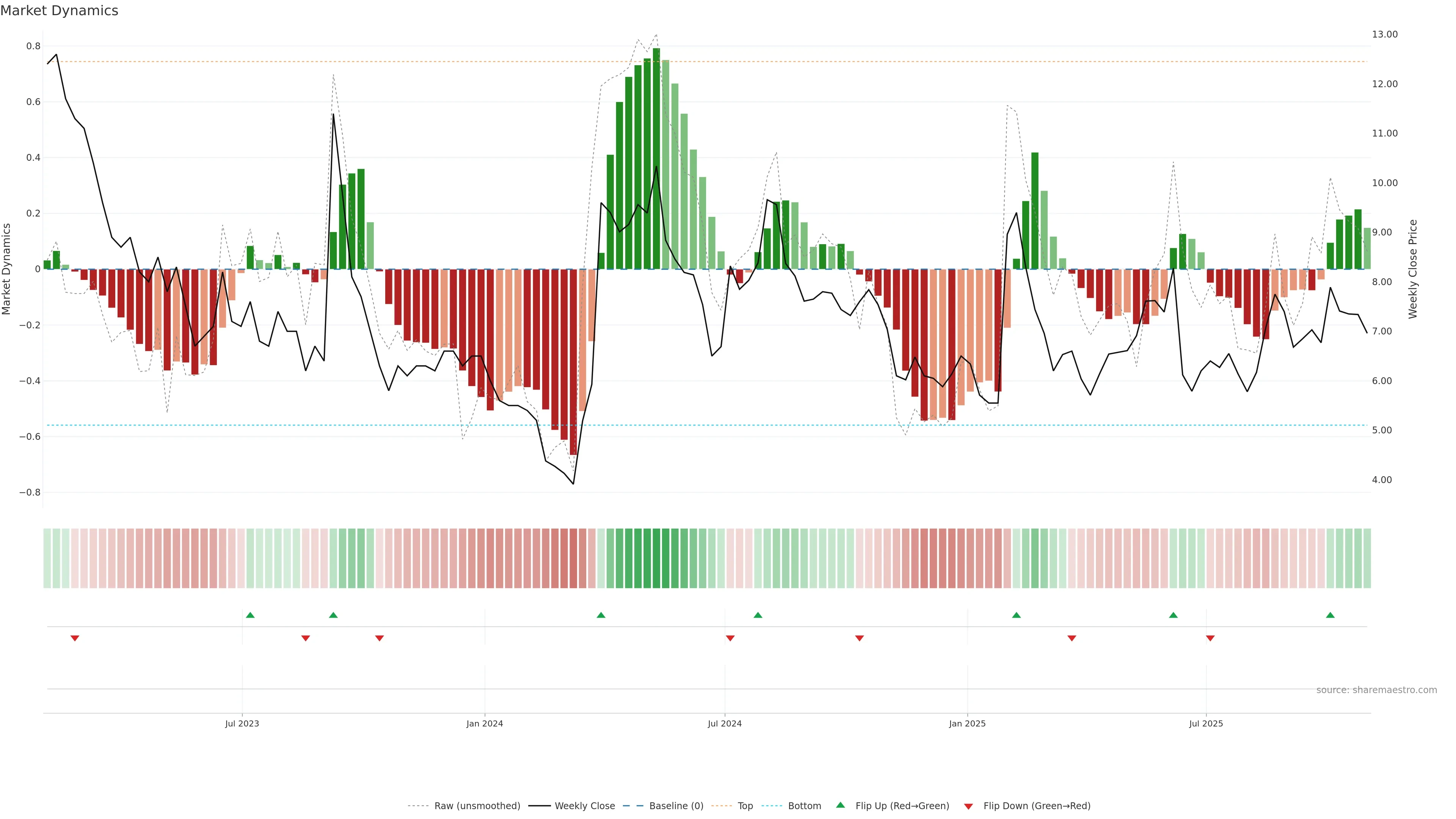Click the Weekly Close Price axis title

point(1412,269)
